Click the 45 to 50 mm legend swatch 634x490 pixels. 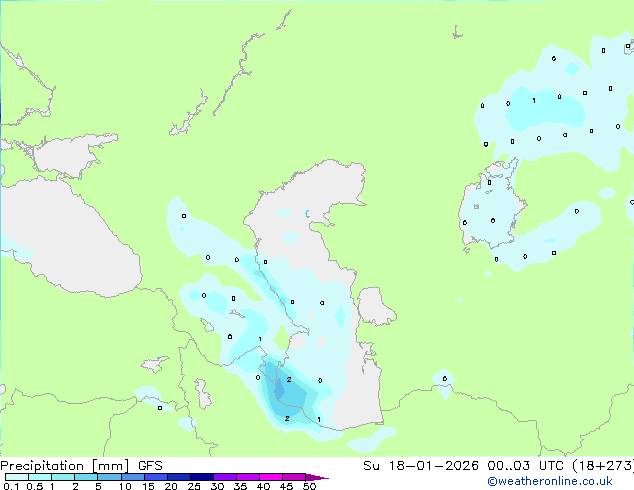point(294,477)
